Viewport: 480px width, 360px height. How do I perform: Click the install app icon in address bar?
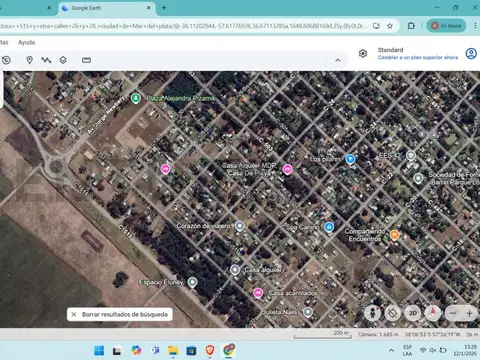pos(376,26)
